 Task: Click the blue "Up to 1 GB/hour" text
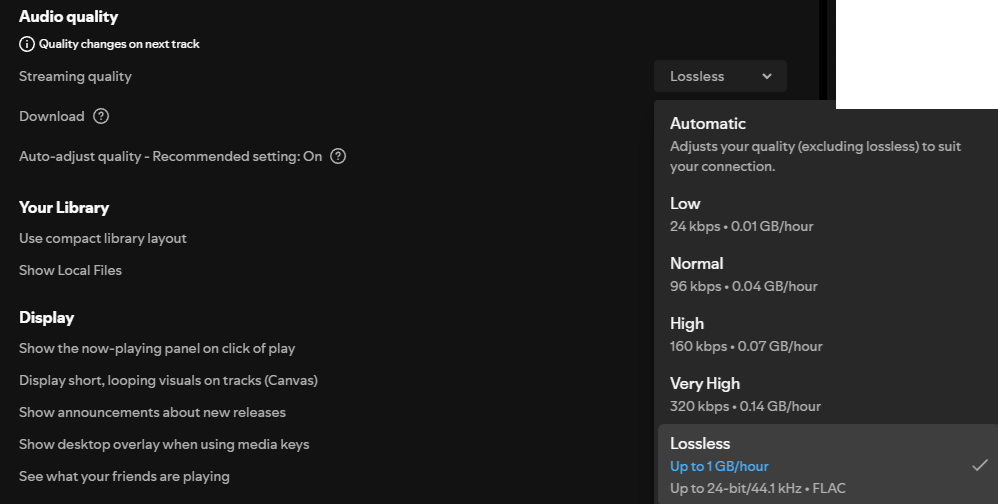pos(719,466)
